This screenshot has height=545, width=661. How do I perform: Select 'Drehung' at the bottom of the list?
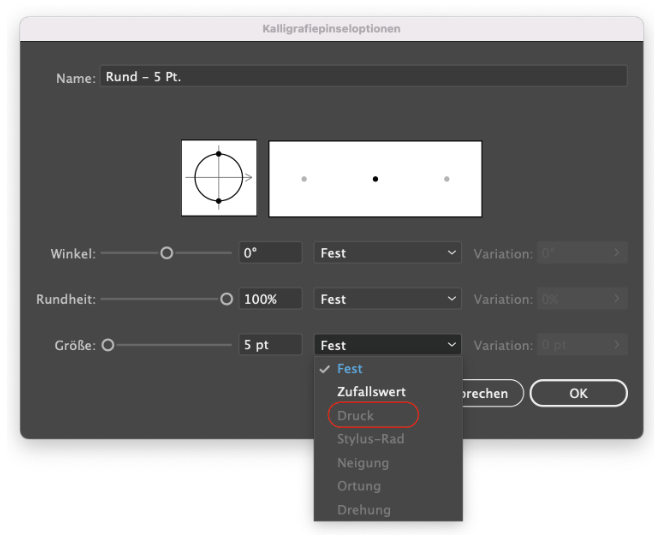click(x=363, y=510)
